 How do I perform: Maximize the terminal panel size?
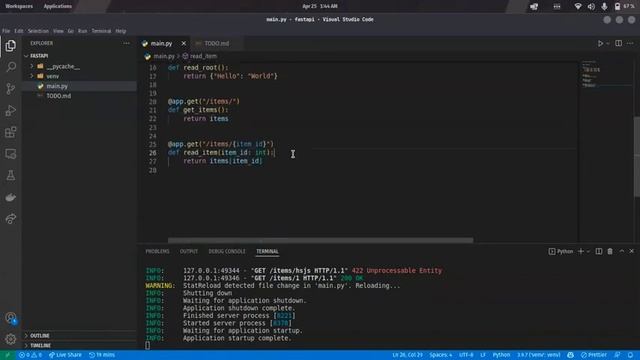point(622,251)
